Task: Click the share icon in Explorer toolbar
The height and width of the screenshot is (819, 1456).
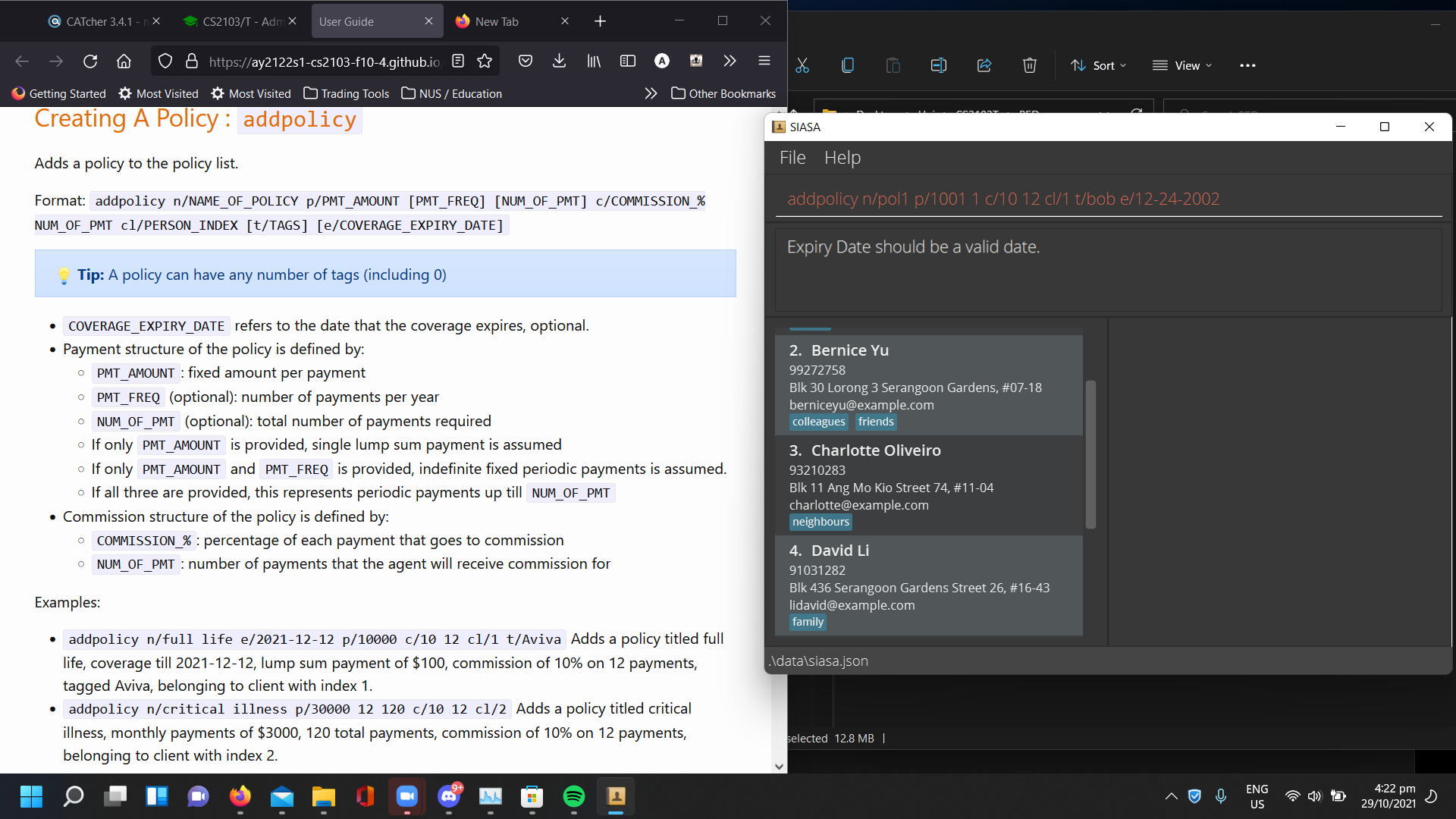Action: (x=984, y=66)
